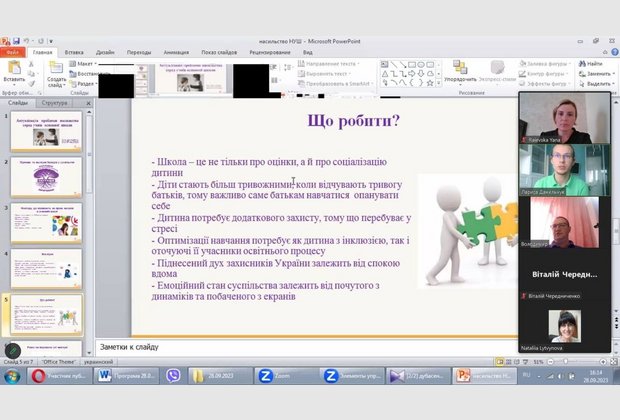
Task: Open the Viber icon in taskbar
Action: 174,376
